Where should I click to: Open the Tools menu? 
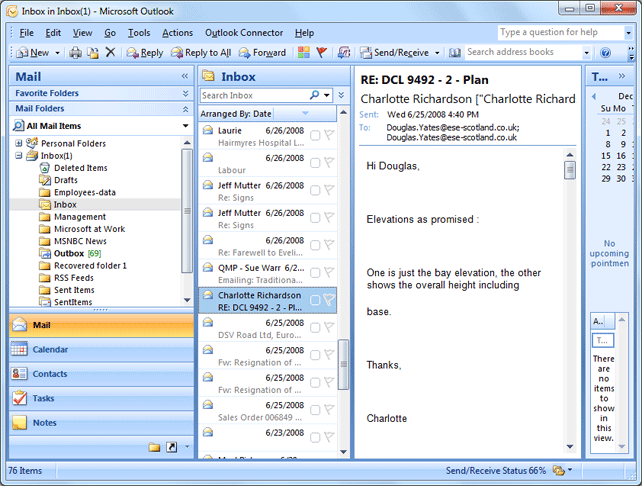139,33
